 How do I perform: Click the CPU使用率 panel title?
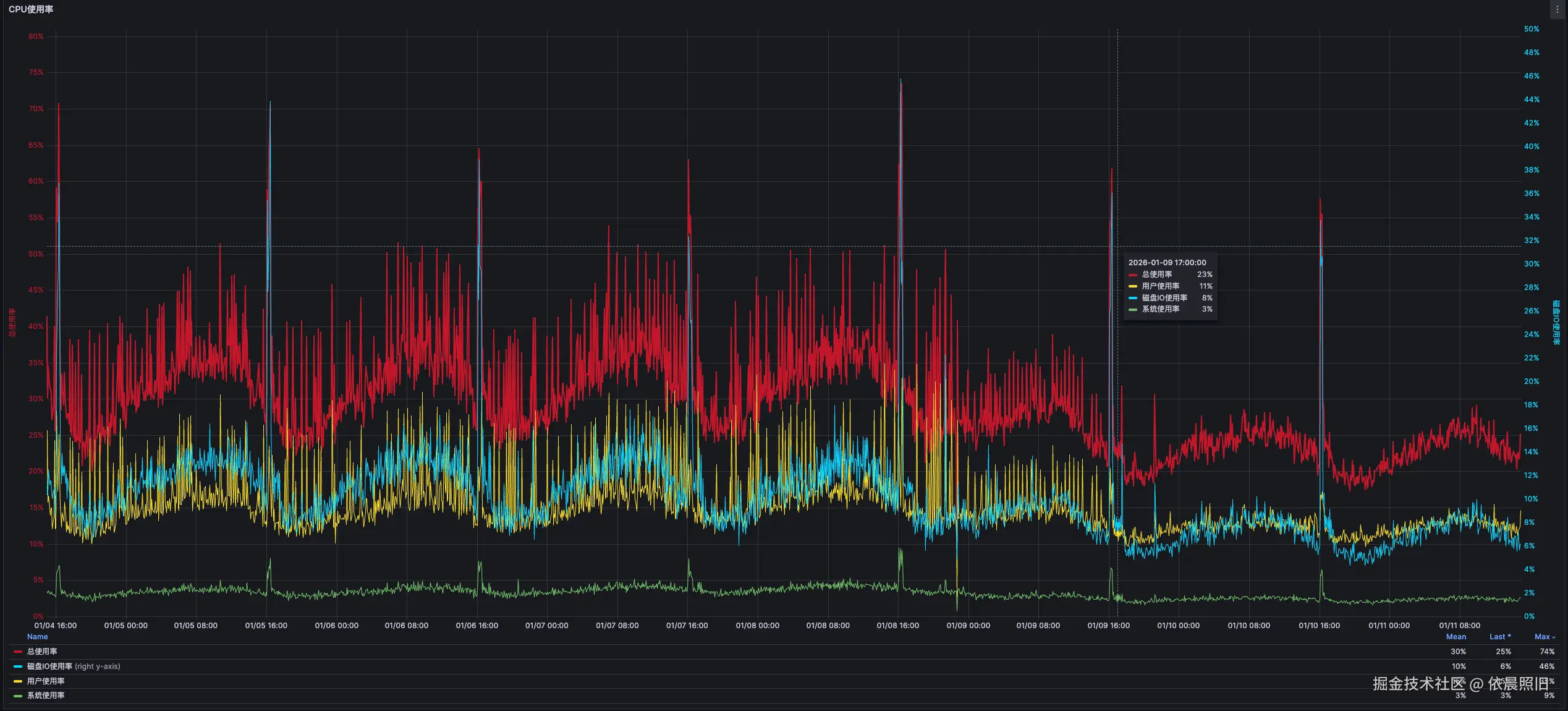pos(31,9)
